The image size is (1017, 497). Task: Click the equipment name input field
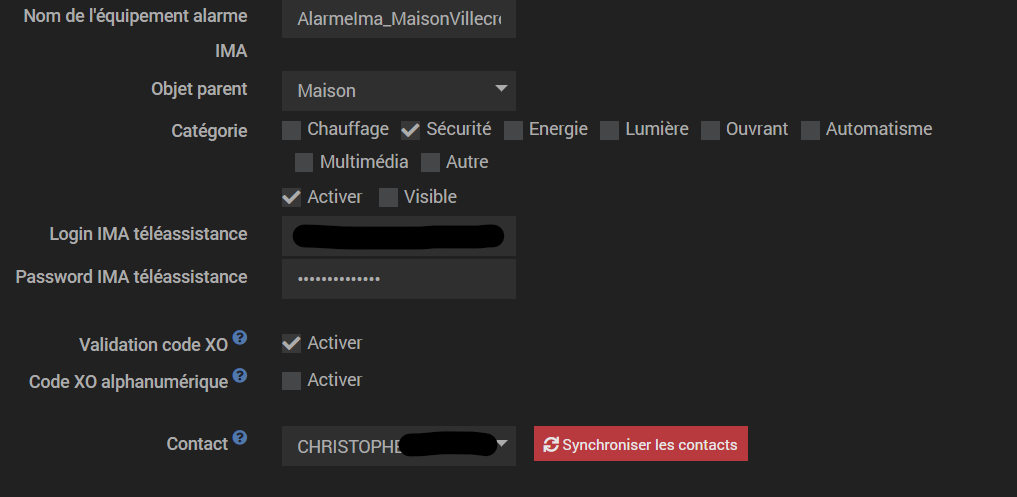click(399, 19)
